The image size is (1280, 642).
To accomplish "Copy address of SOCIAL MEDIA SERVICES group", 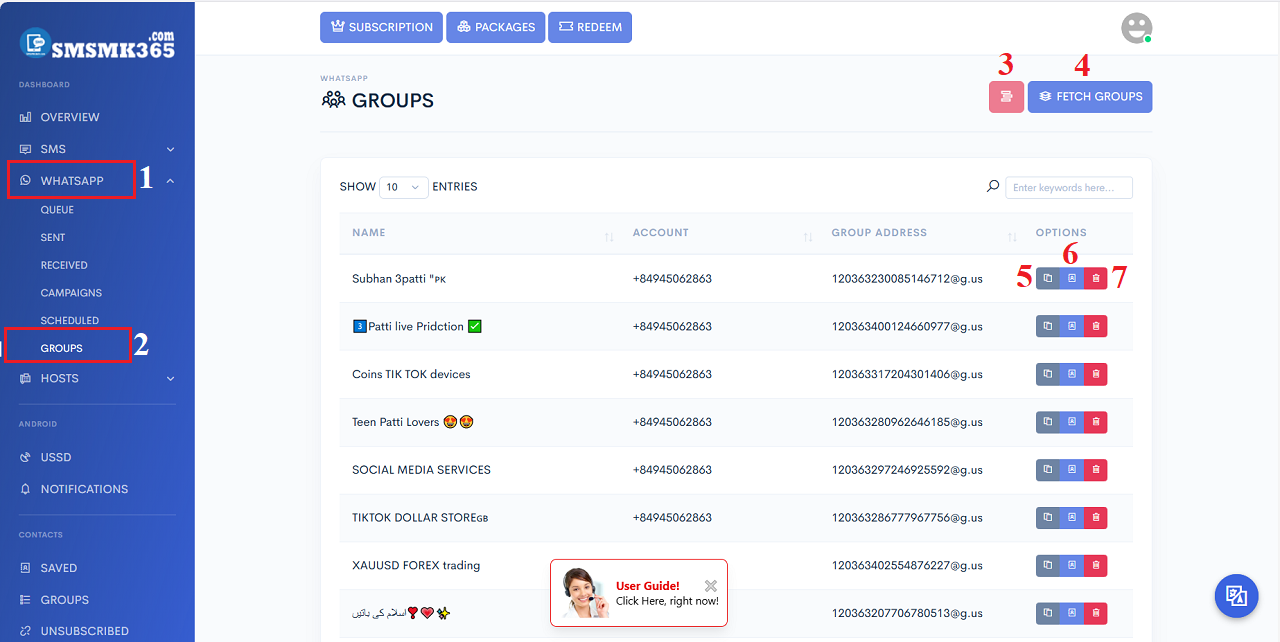I will [1047, 469].
